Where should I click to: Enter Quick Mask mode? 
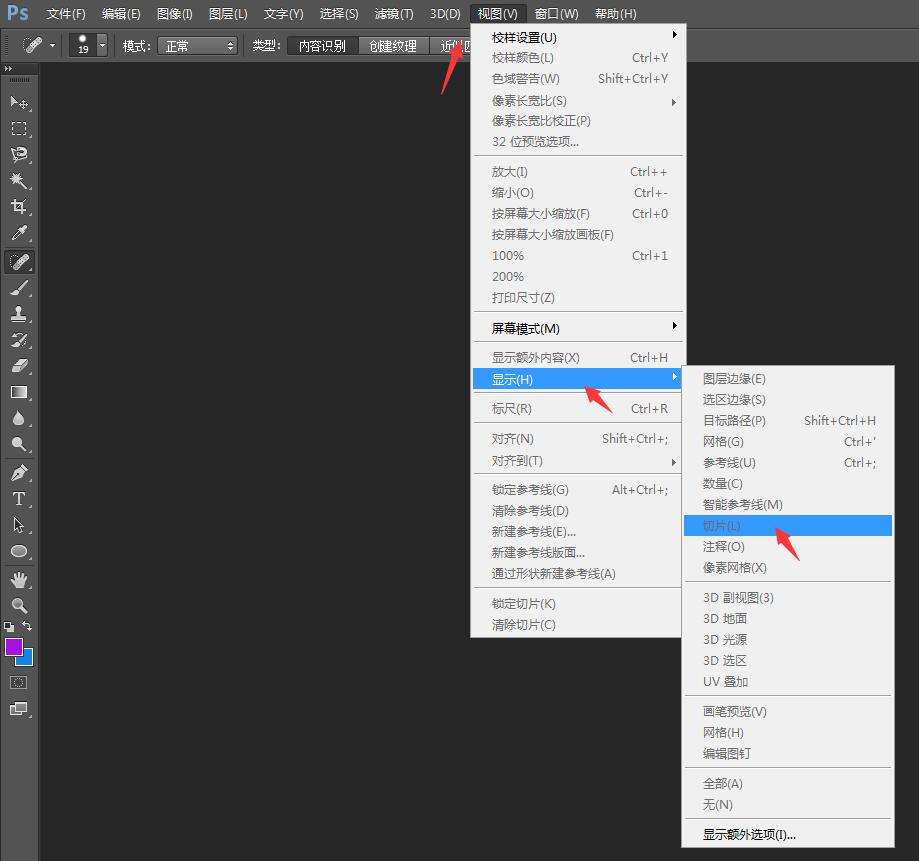click(18, 683)
